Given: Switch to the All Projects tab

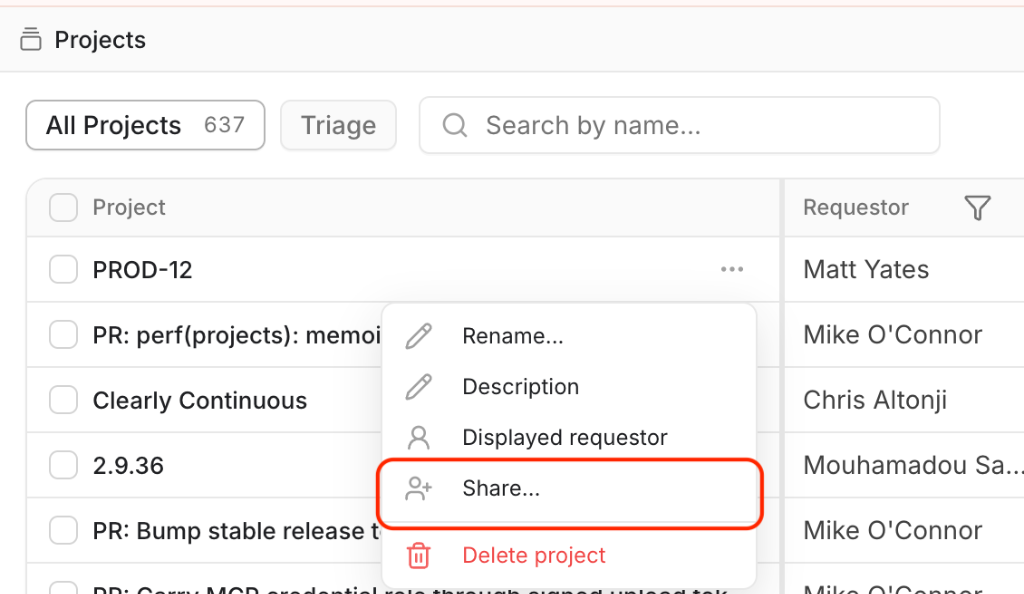Looking at the screenshot, I should [145, 125].
